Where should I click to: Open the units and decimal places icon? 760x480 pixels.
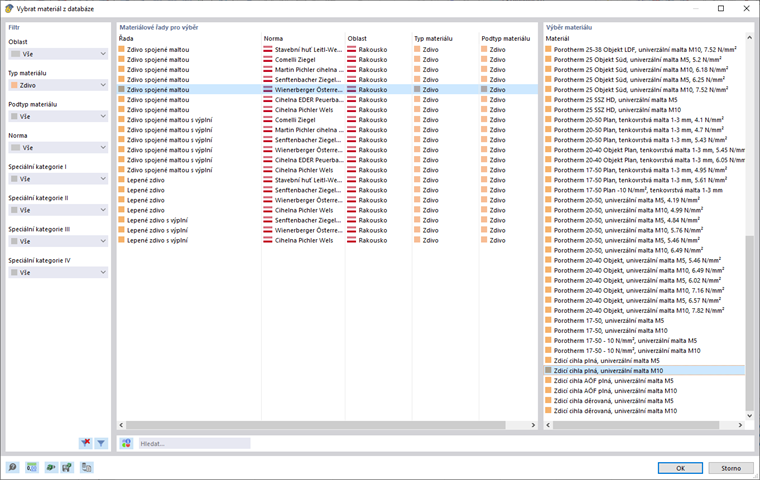pos(32,467)
